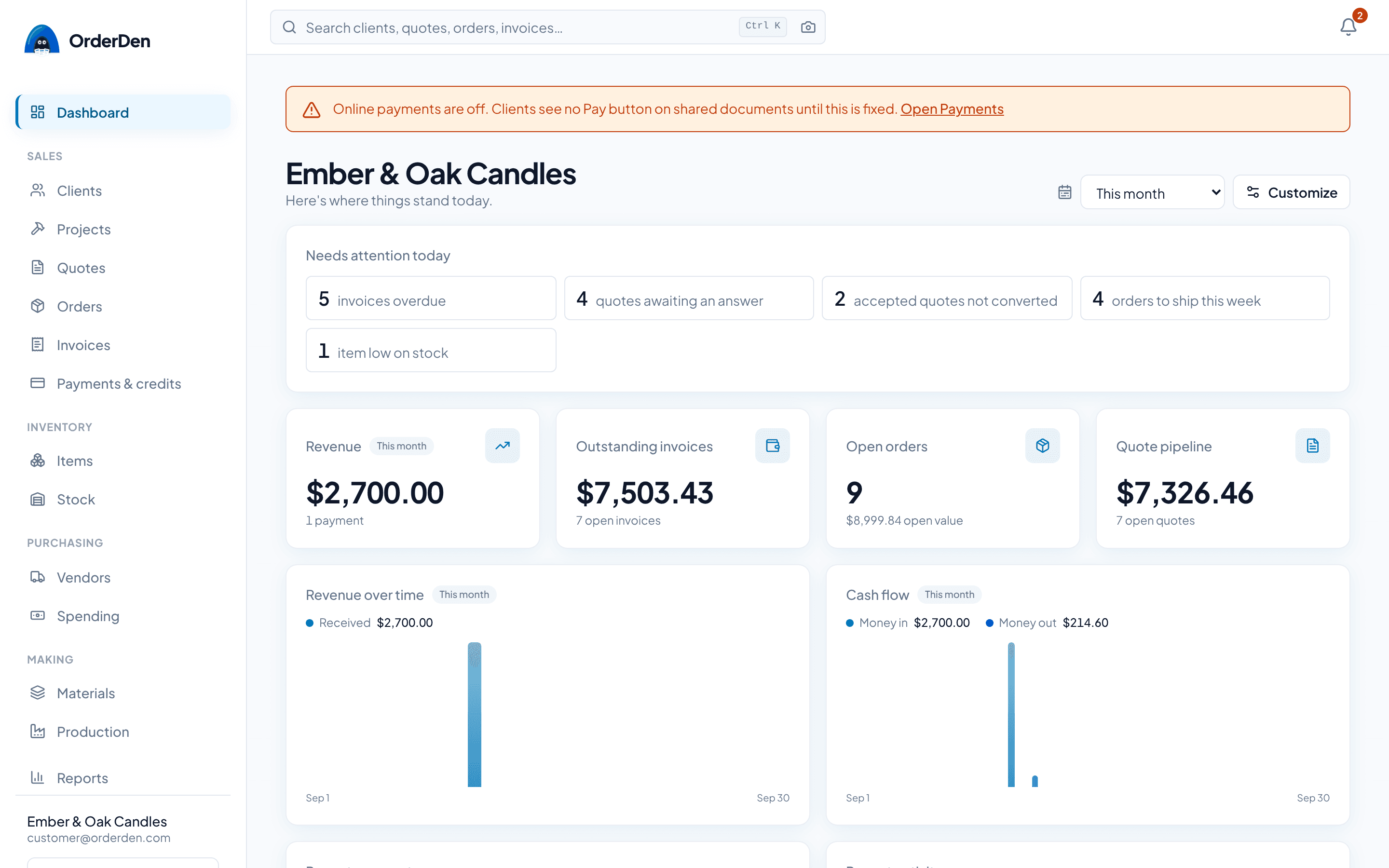Click the Ctrl K shortcut badge
The image size is (1389, 868).
point(762,26)
